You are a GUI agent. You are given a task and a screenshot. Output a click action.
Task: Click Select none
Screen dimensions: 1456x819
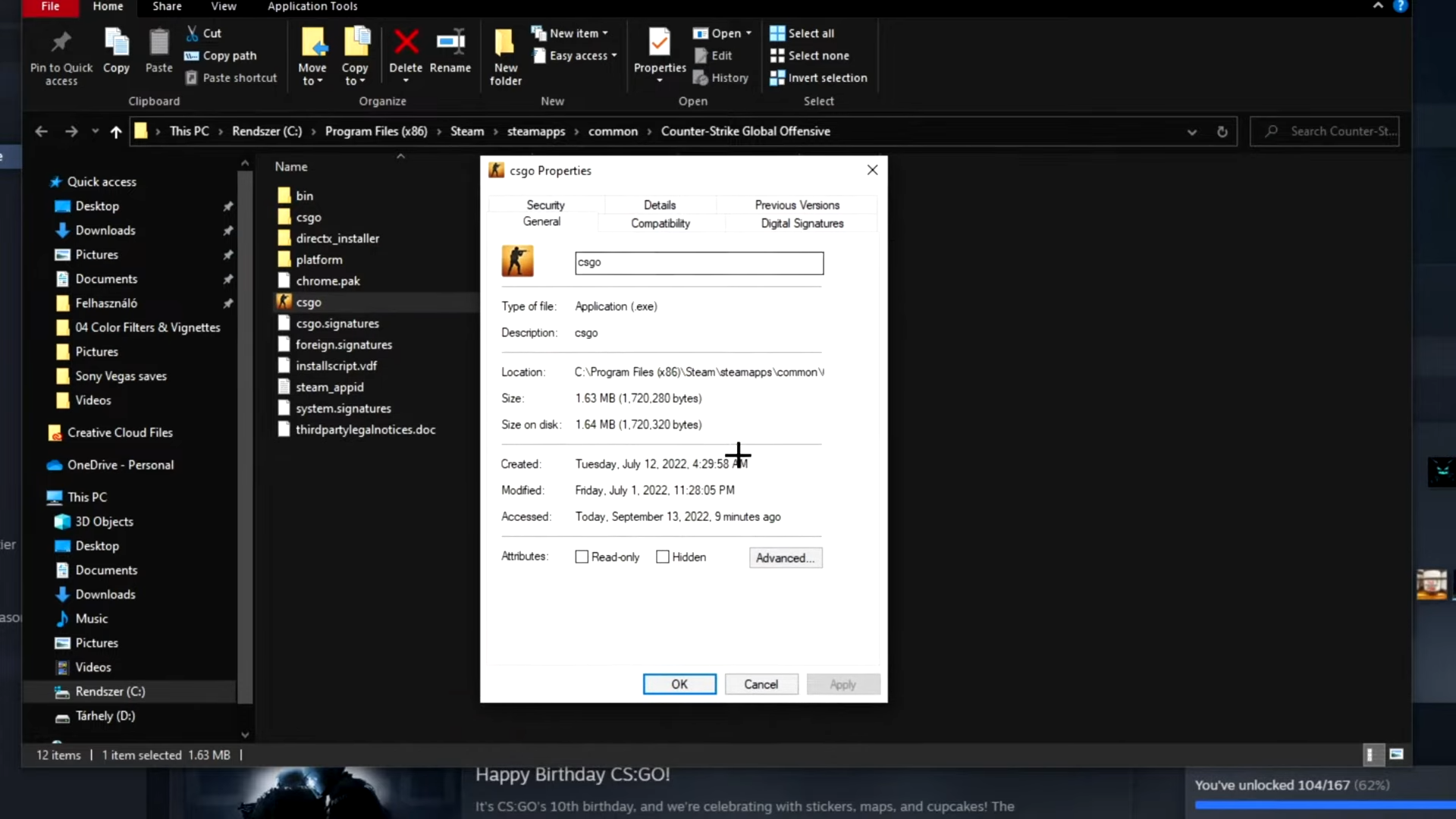(x=810, y=55)
